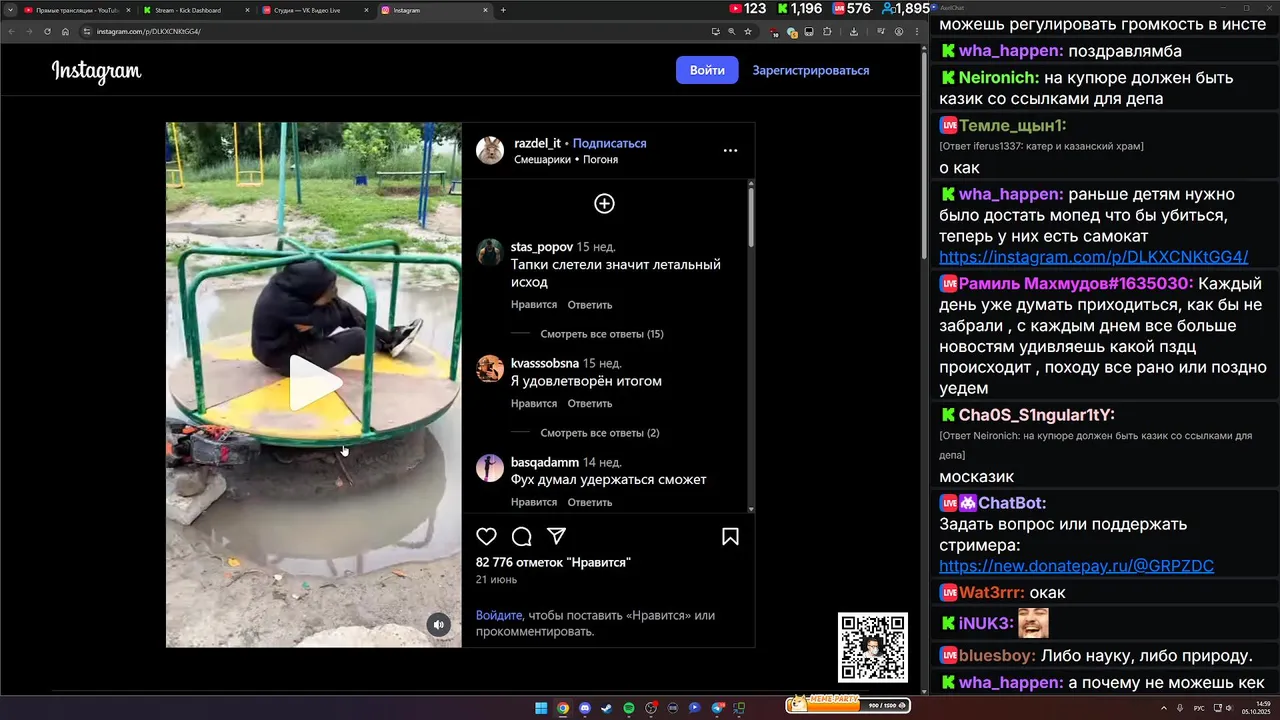Open Discord from the taskbar
The image size is (1280, 720).
pyautogui.click(x=585, y=708)
